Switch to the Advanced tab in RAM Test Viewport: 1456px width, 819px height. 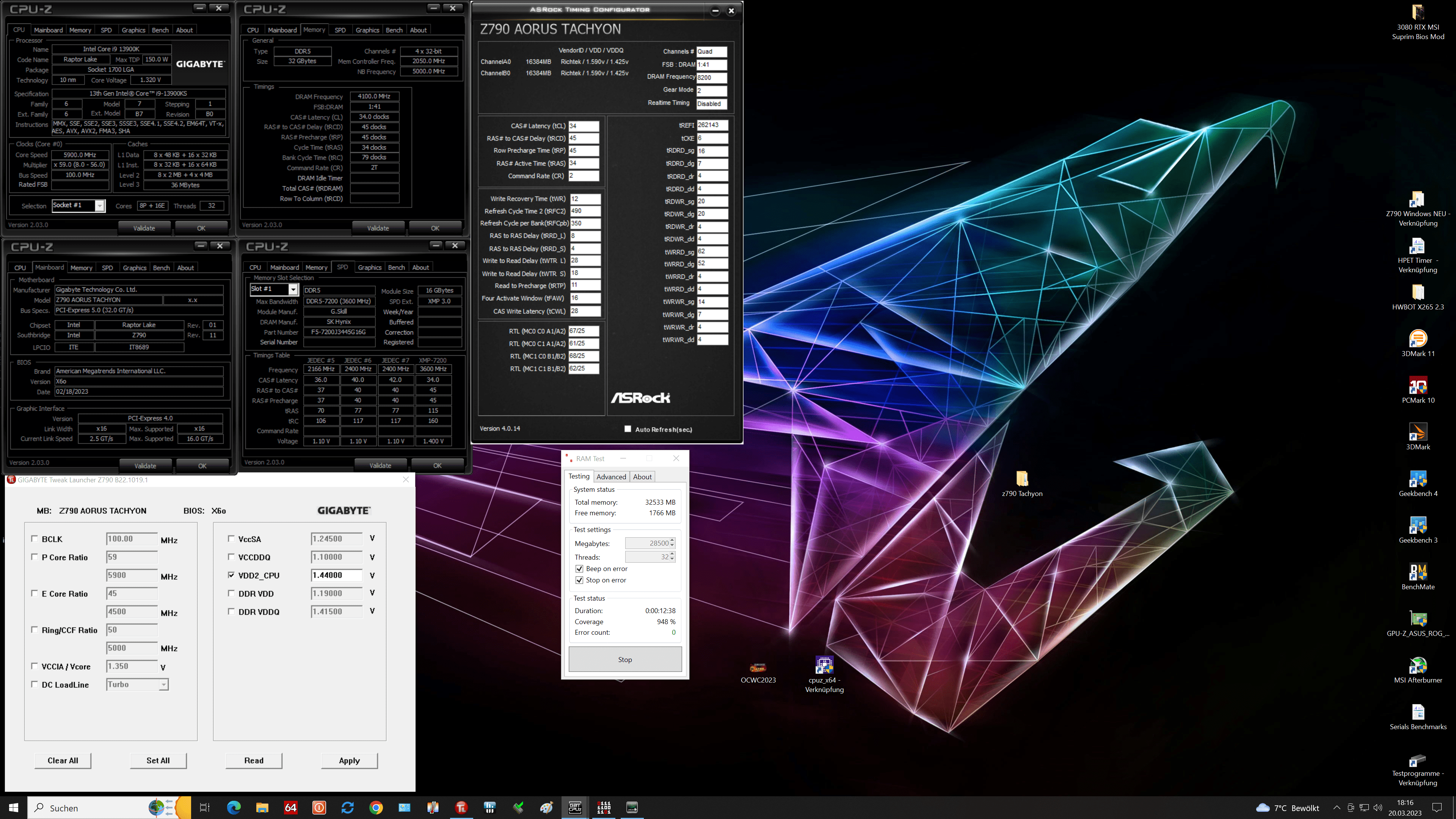point(611,477)
